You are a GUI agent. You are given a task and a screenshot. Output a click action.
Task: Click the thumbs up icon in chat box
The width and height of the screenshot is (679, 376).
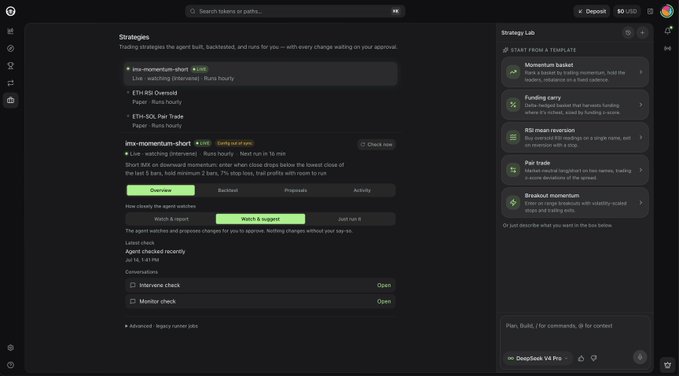[x=581, y=358]
